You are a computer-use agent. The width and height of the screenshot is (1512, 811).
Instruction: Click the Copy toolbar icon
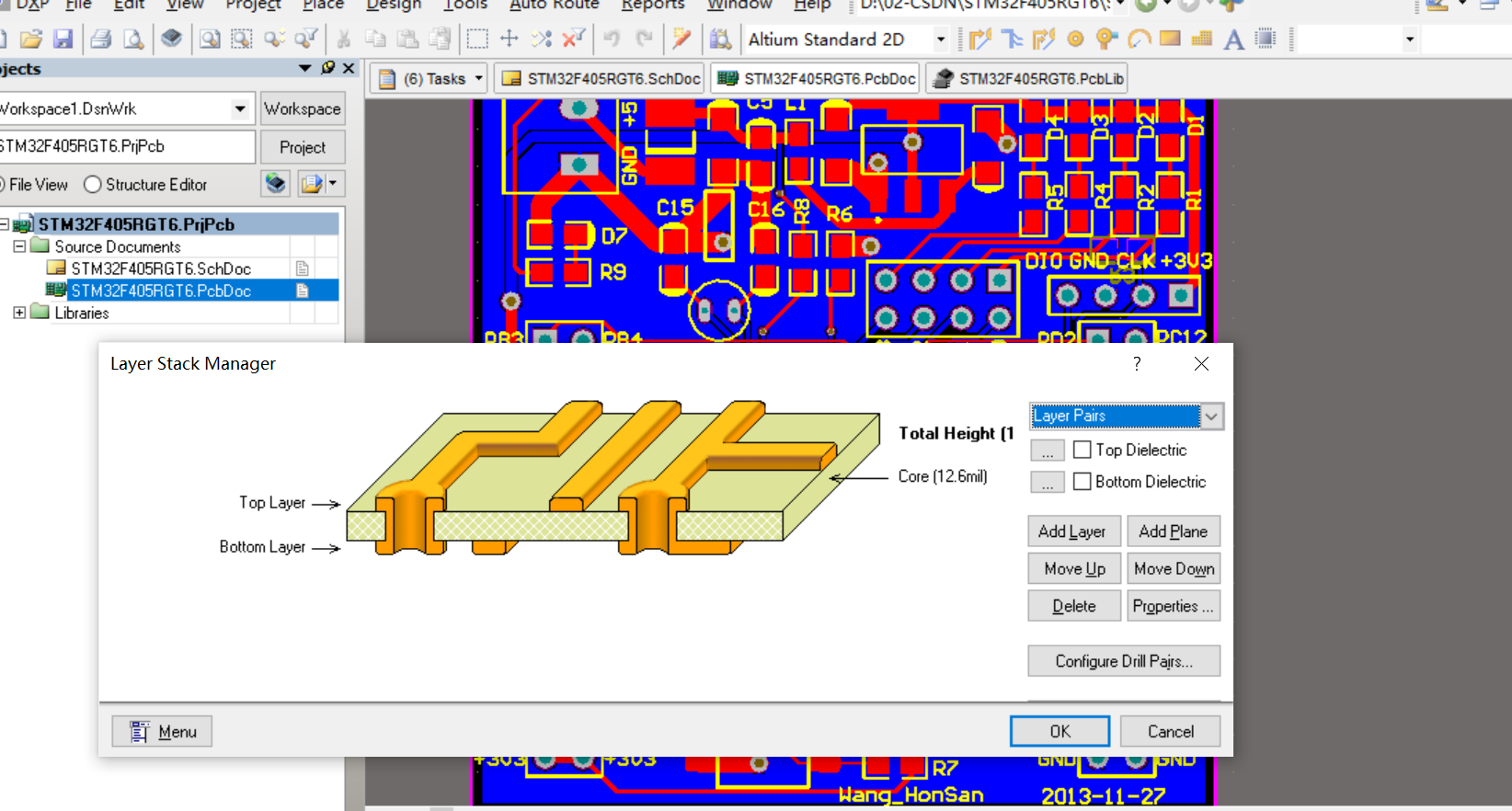click(375, 39)
